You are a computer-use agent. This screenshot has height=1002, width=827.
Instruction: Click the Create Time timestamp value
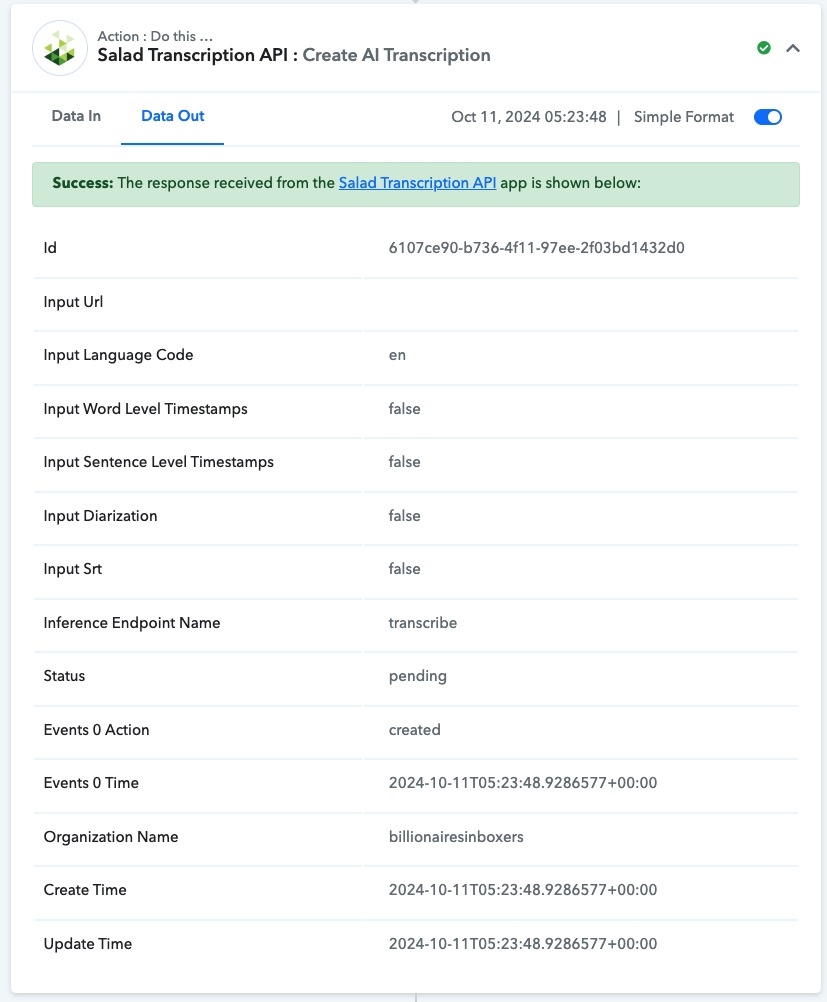point(522,890)
